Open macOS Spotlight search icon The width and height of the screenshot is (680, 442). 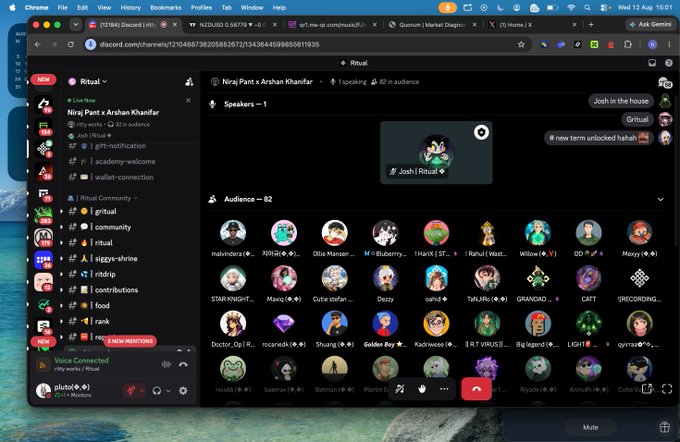pos(587,7)
